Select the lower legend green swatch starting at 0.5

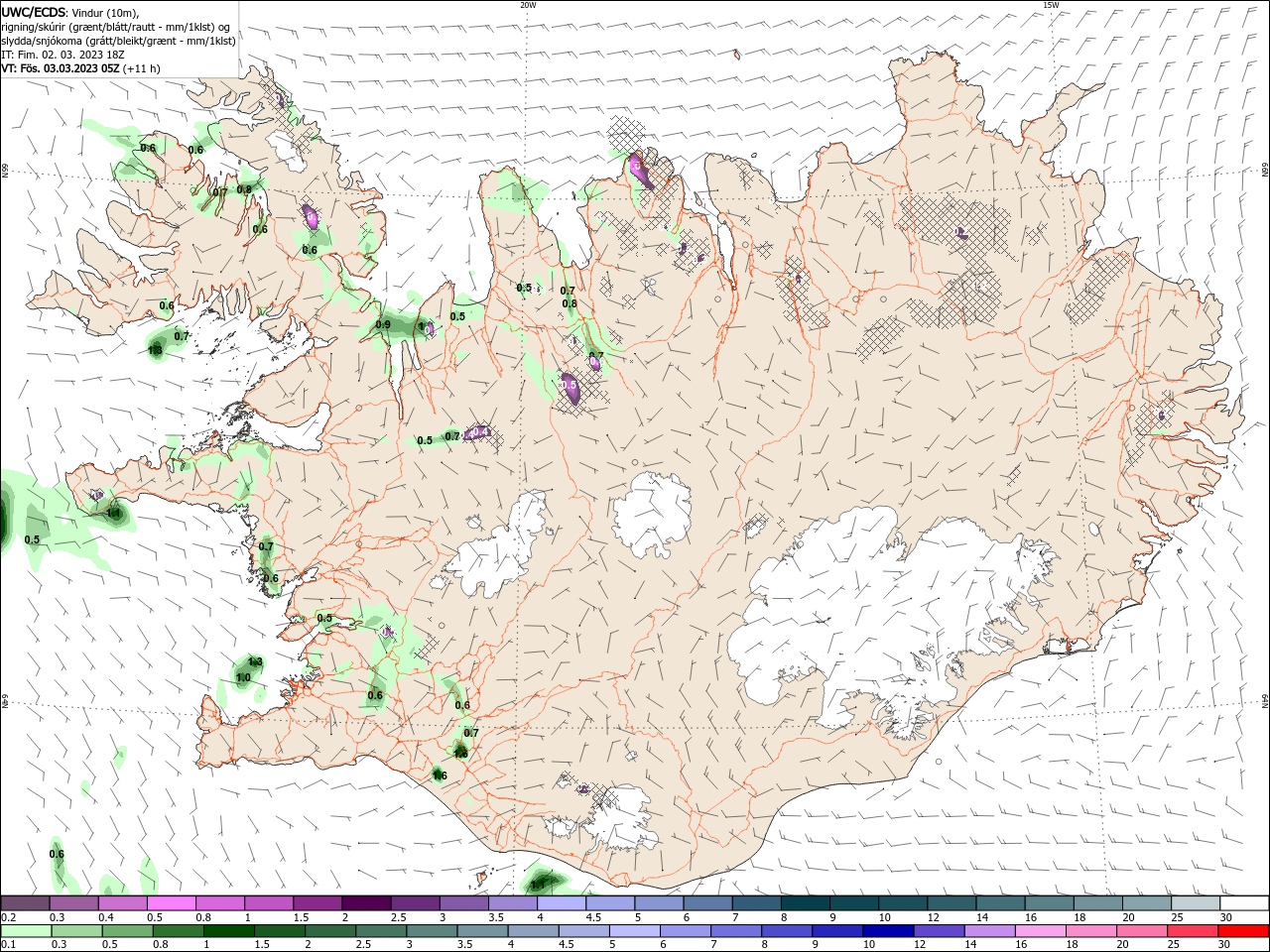[x=128, y=931]
